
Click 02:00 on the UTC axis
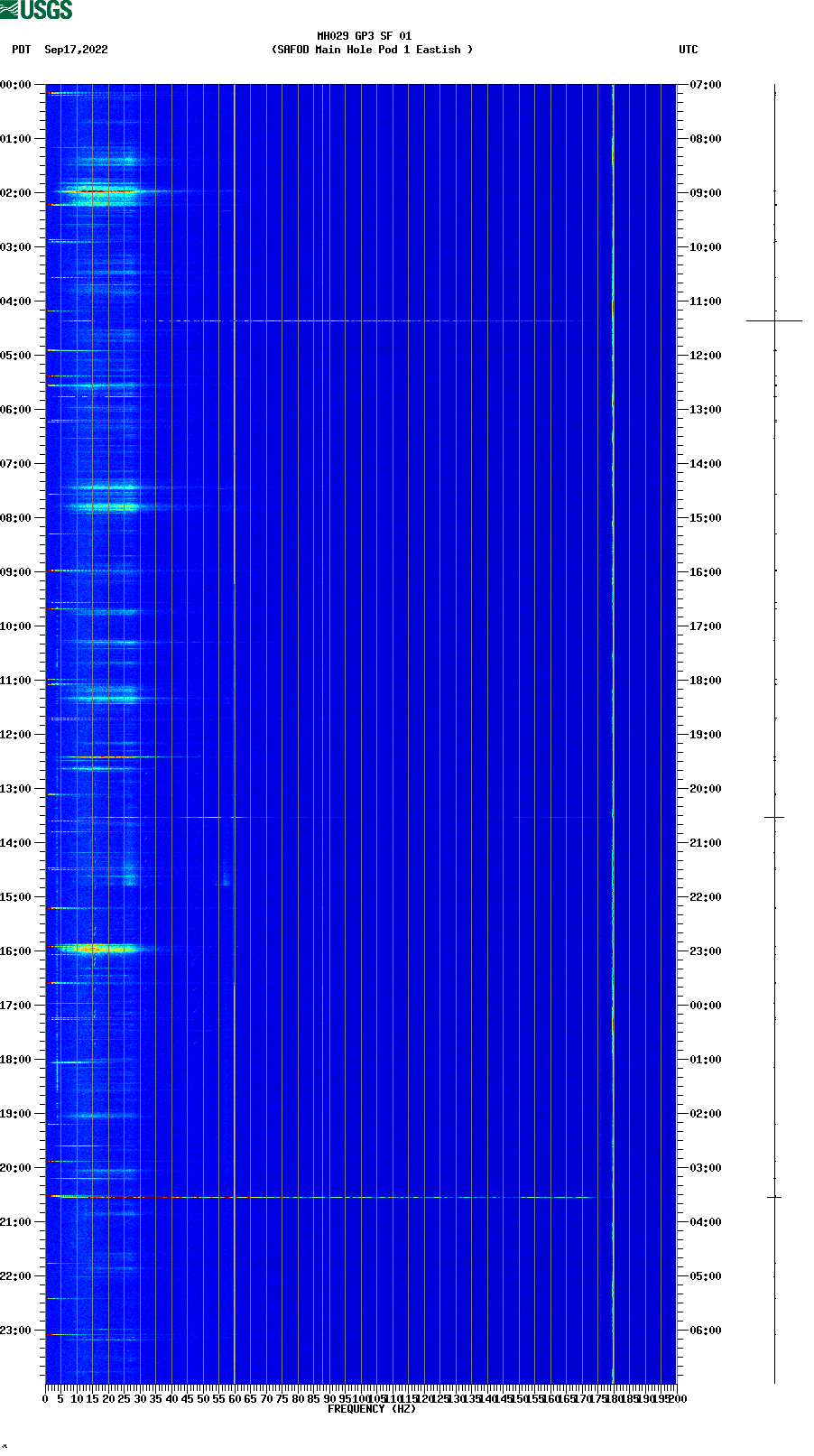coord(706,1114)
